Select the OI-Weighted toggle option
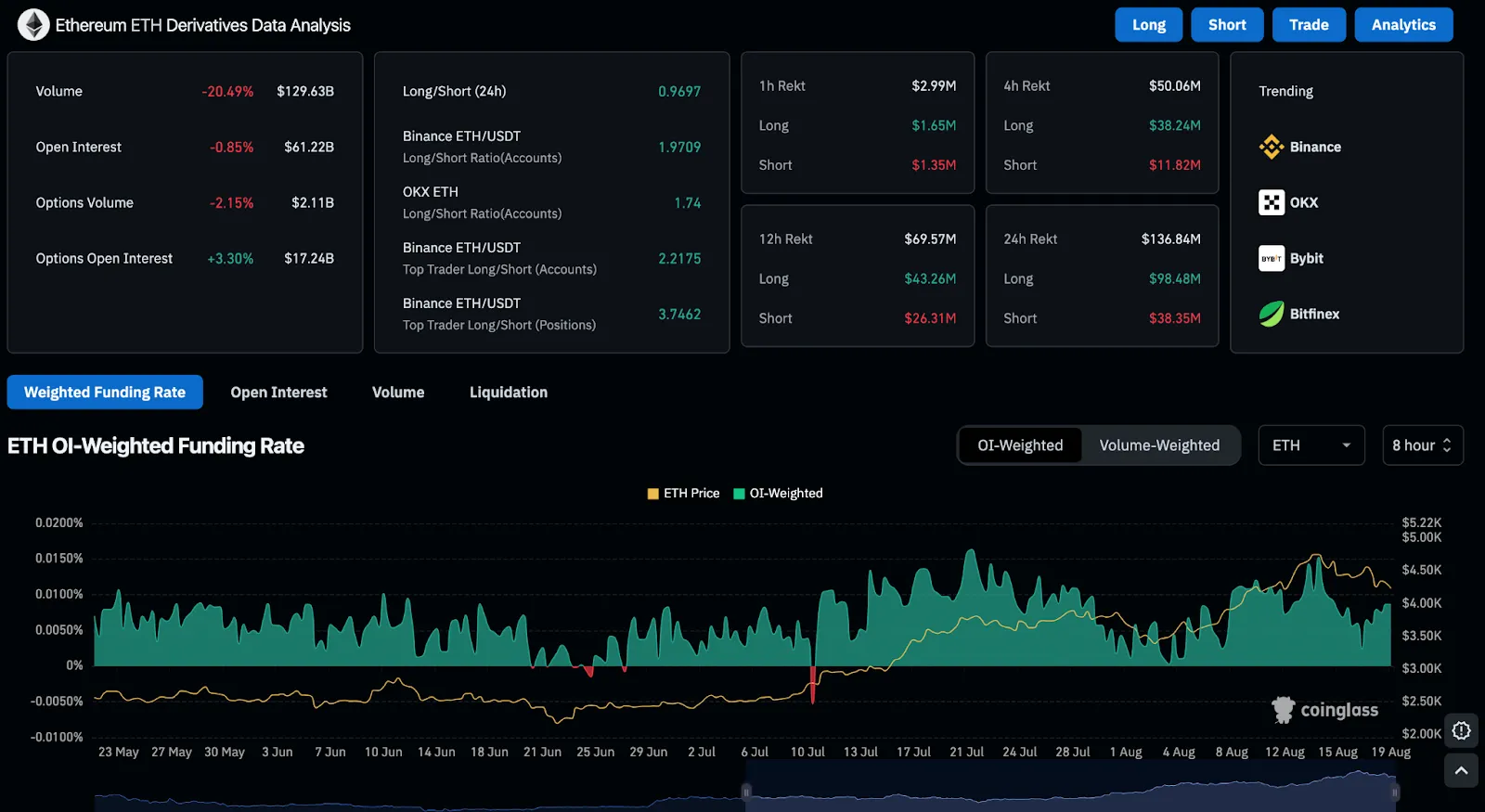Screen dimensions: 1485x812 (1020, 445)
